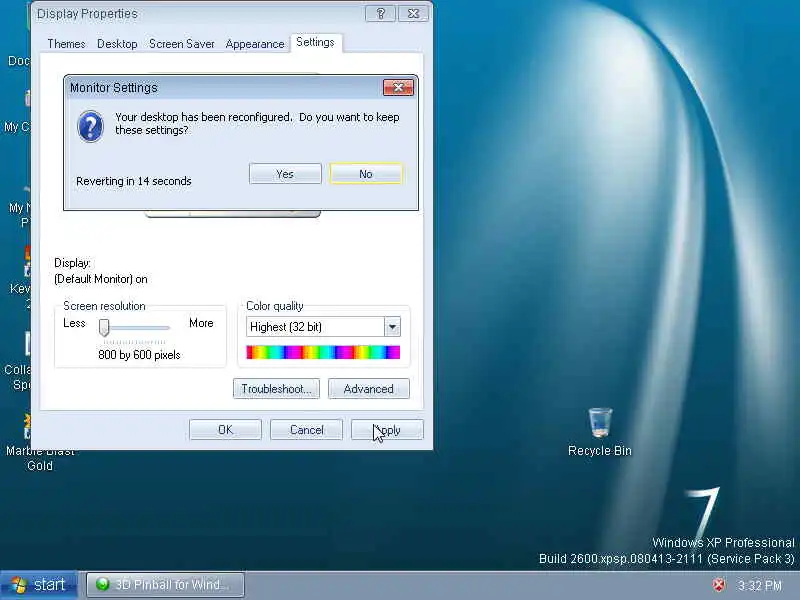Close the Monitor Settings dialog
800x600 pixels.
[x=398, y=87]
